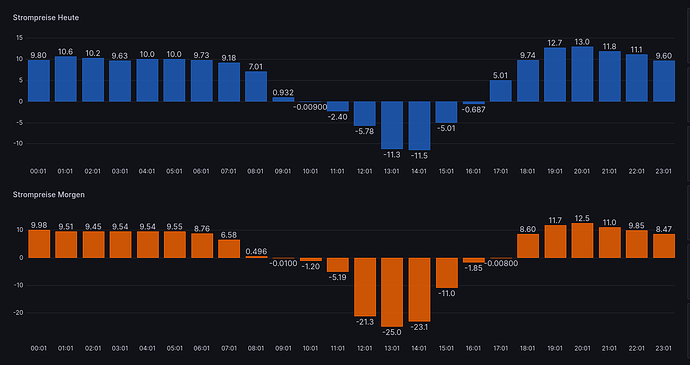The height and width of the screenshot is (365, 690).
Task: Select the orange 9.98 bar at 00:01
Action: (39, 244)
